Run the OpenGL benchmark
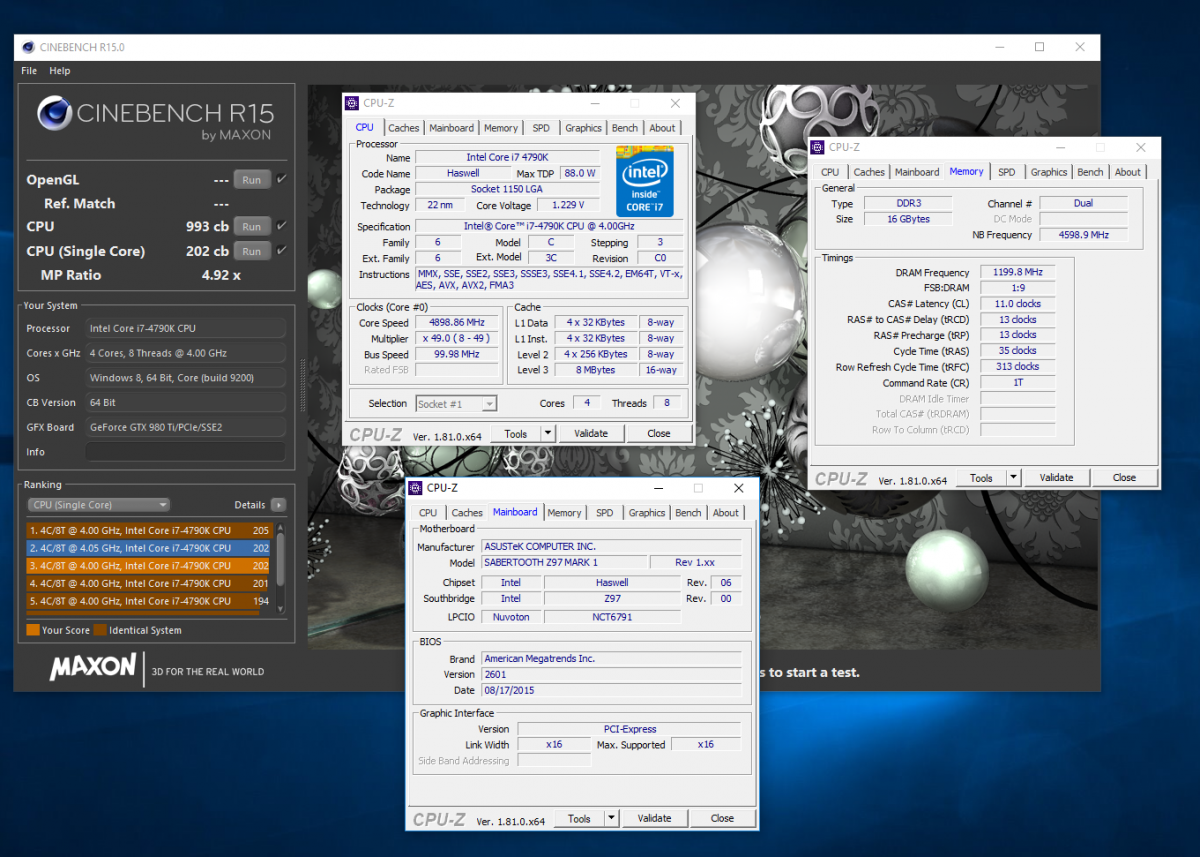 [252, 180]
